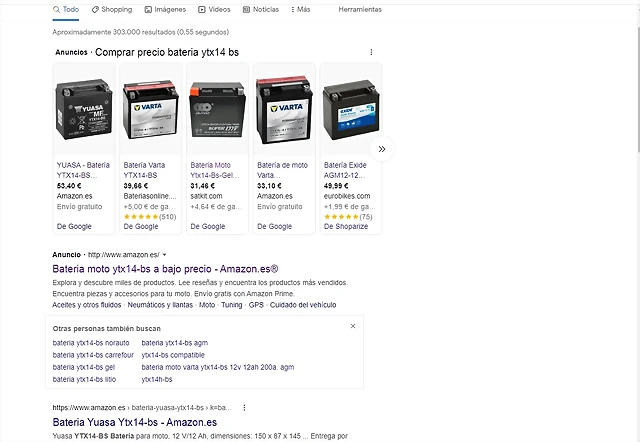
Task: Open the Cuidado del vehículo sitelink
Action: [x=303, y=305]
